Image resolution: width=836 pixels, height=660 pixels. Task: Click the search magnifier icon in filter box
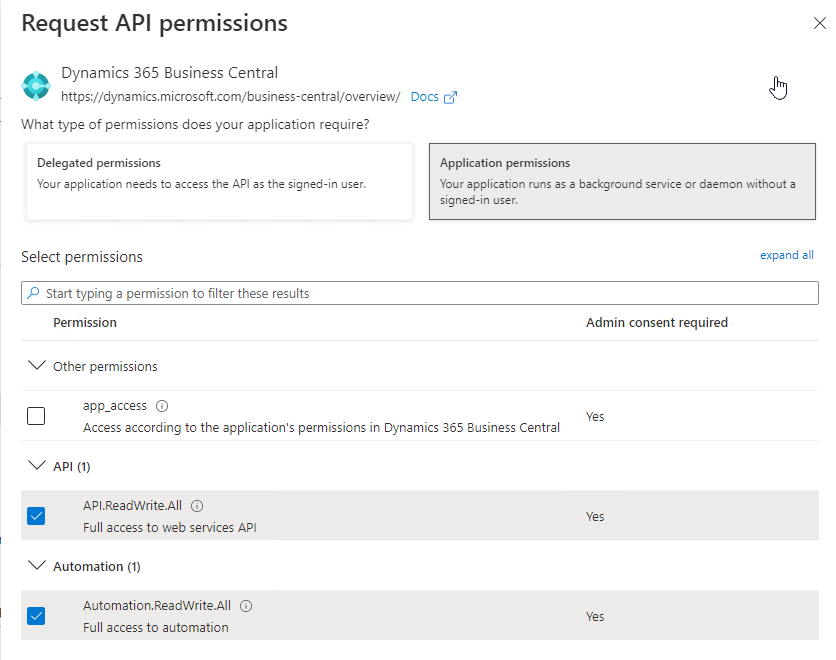point(34,293)
